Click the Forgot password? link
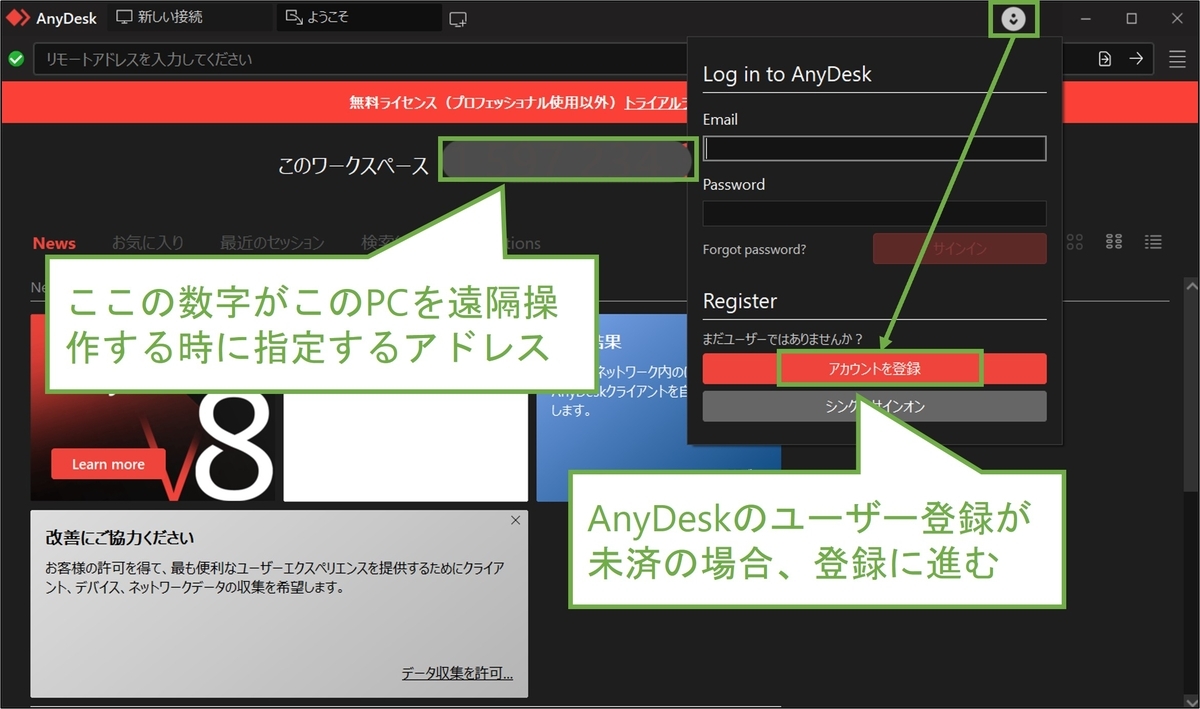The height and width of the screenshot is (709, 1200). pyautogui.click(x=754, y=249)
